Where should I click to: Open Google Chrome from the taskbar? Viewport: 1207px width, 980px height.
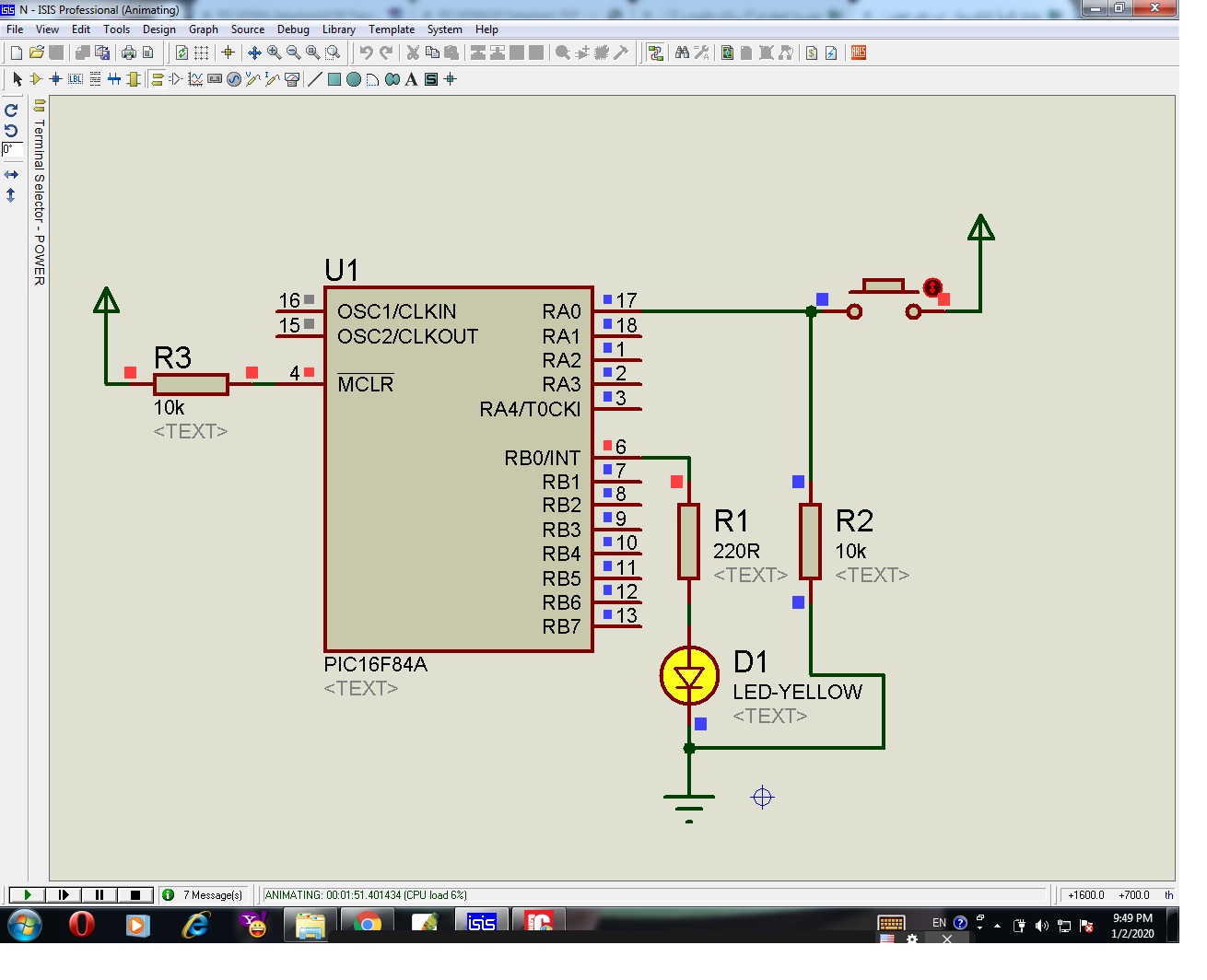[368, 924]
